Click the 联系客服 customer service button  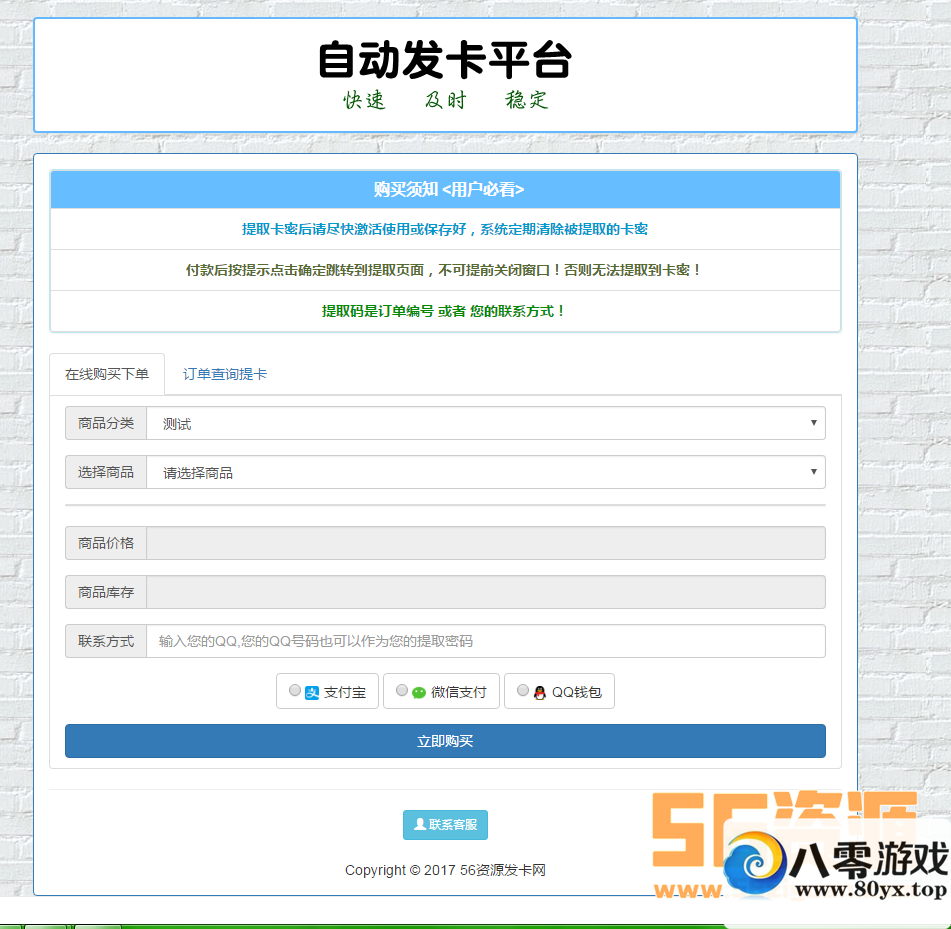tap(445, 825)
